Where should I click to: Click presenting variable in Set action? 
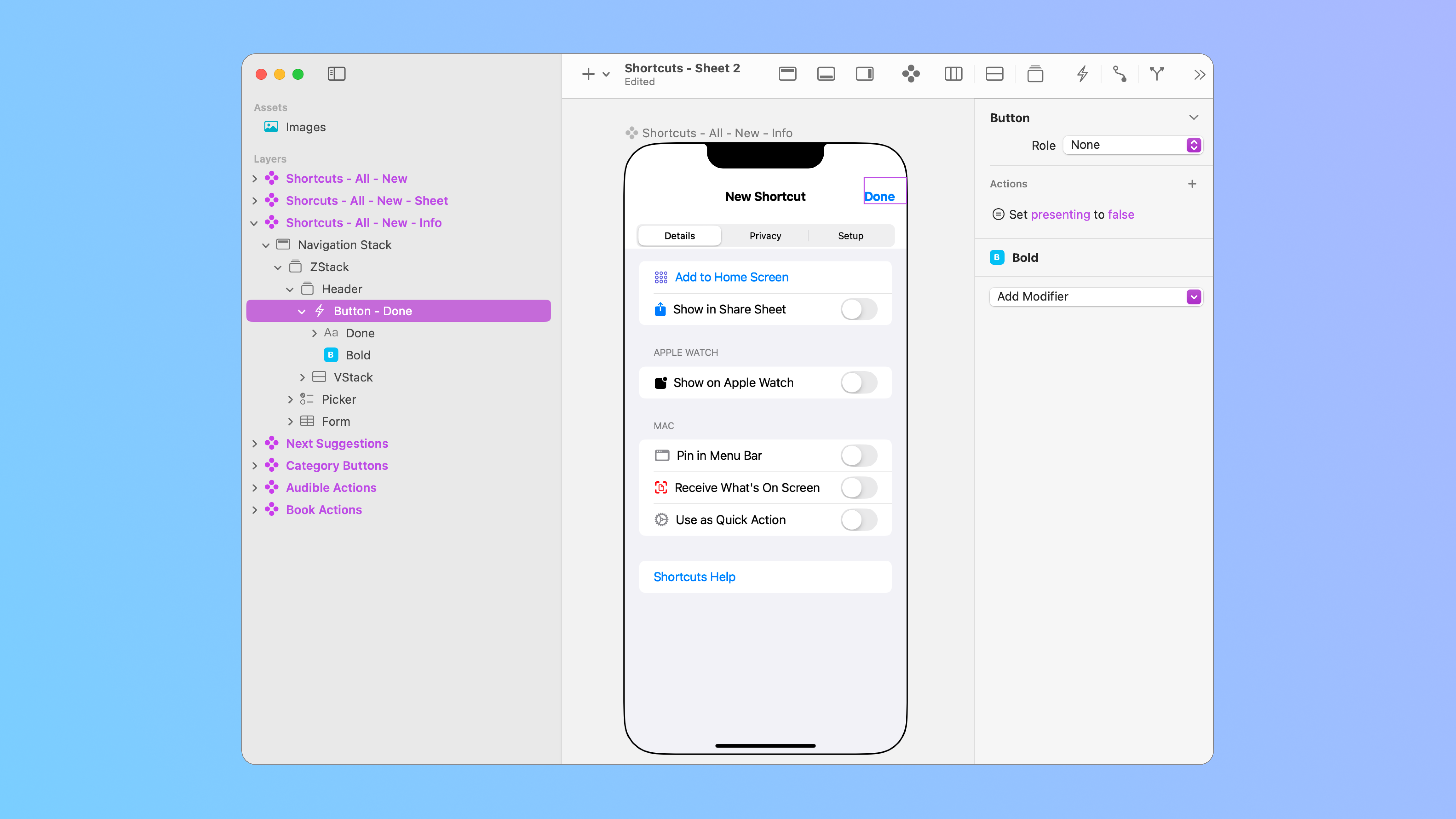(1060, 215)
